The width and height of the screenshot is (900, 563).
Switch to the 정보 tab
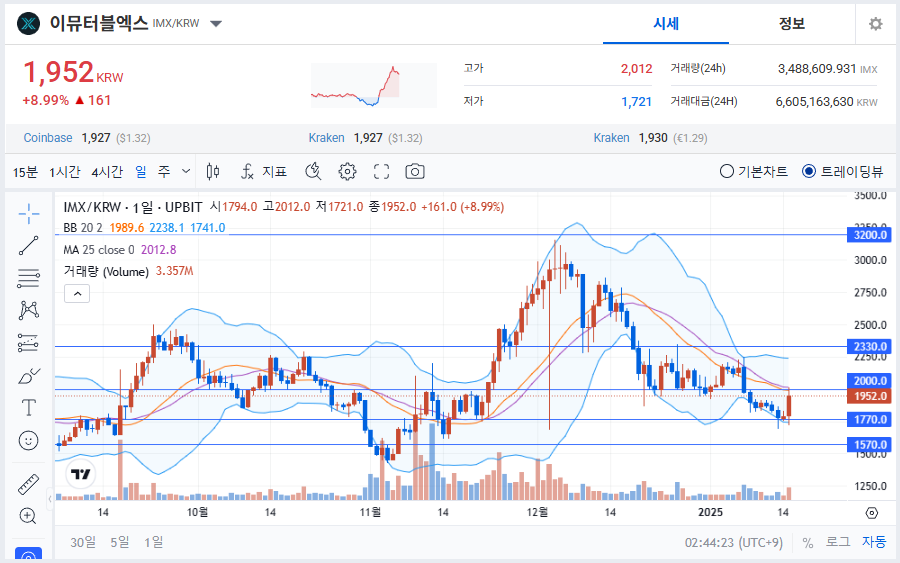tap(791, 24)
